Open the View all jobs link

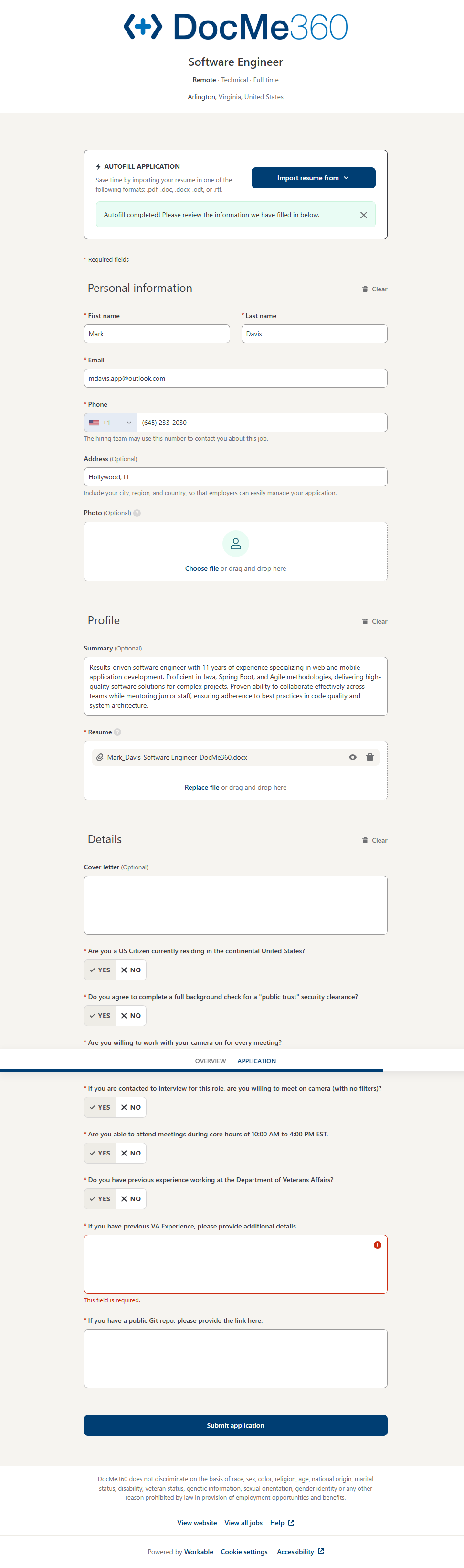tap(243, 1523)
